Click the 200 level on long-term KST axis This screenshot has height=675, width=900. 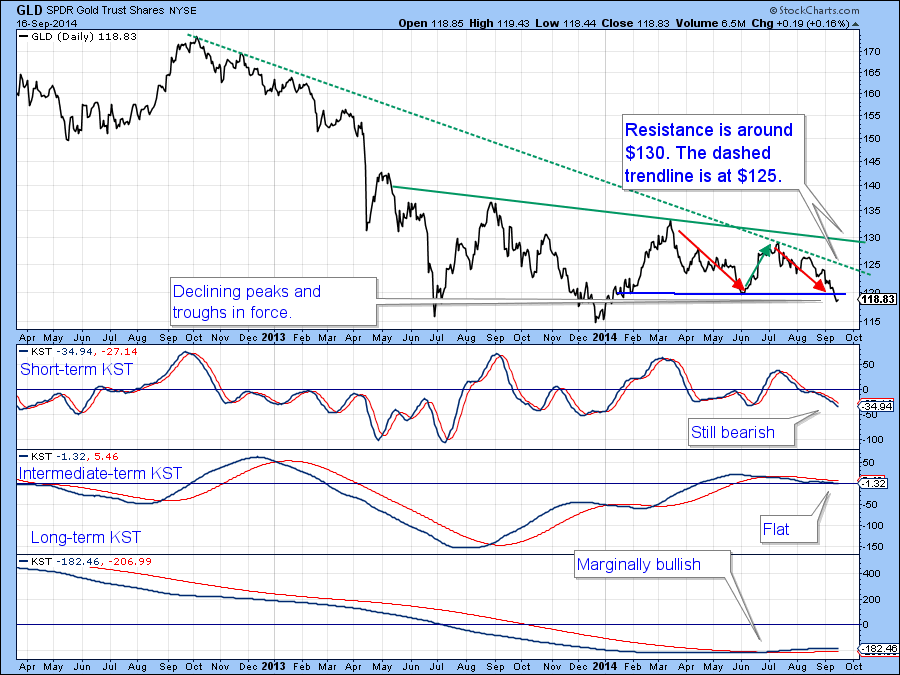[x=872, y=599]
